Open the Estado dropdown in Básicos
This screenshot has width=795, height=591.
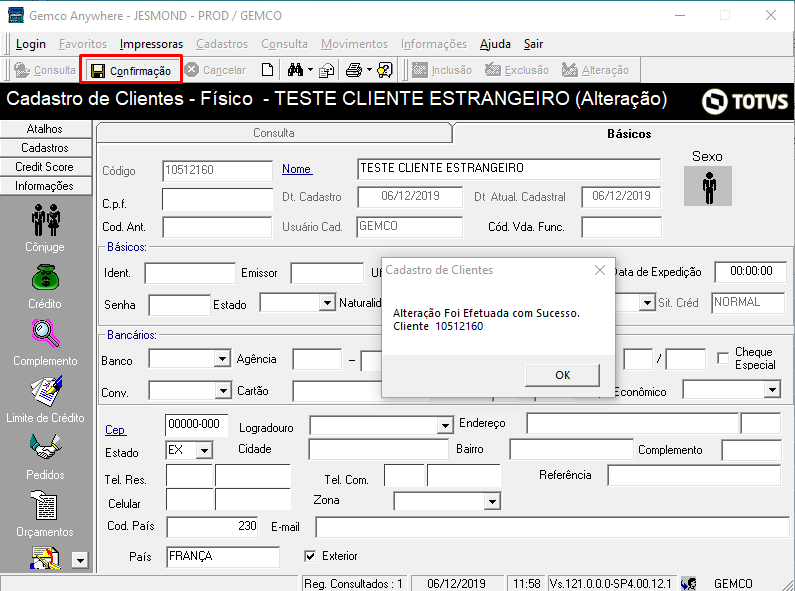(x=328, y=303)
